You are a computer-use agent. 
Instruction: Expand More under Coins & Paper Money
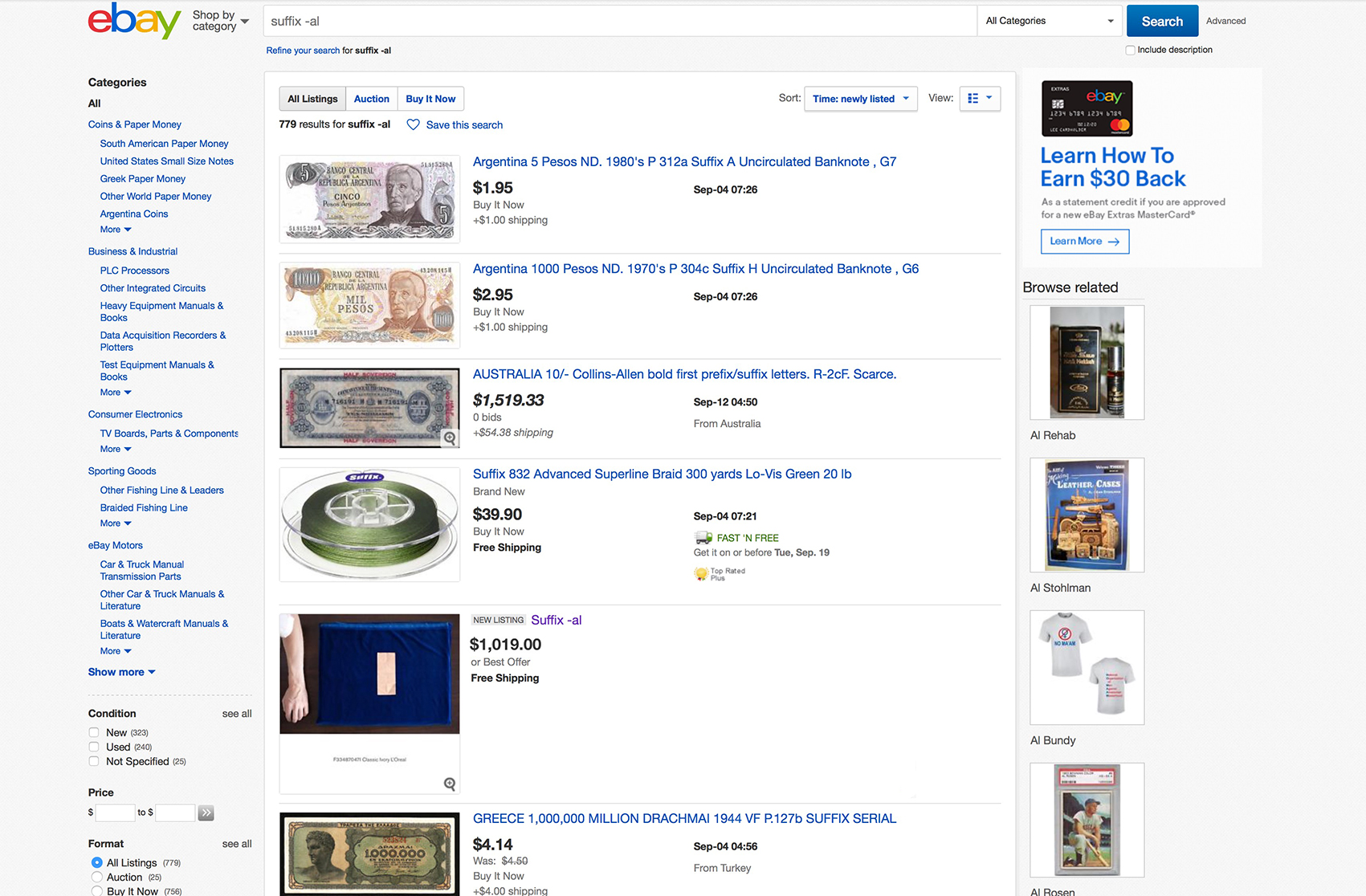116,230
